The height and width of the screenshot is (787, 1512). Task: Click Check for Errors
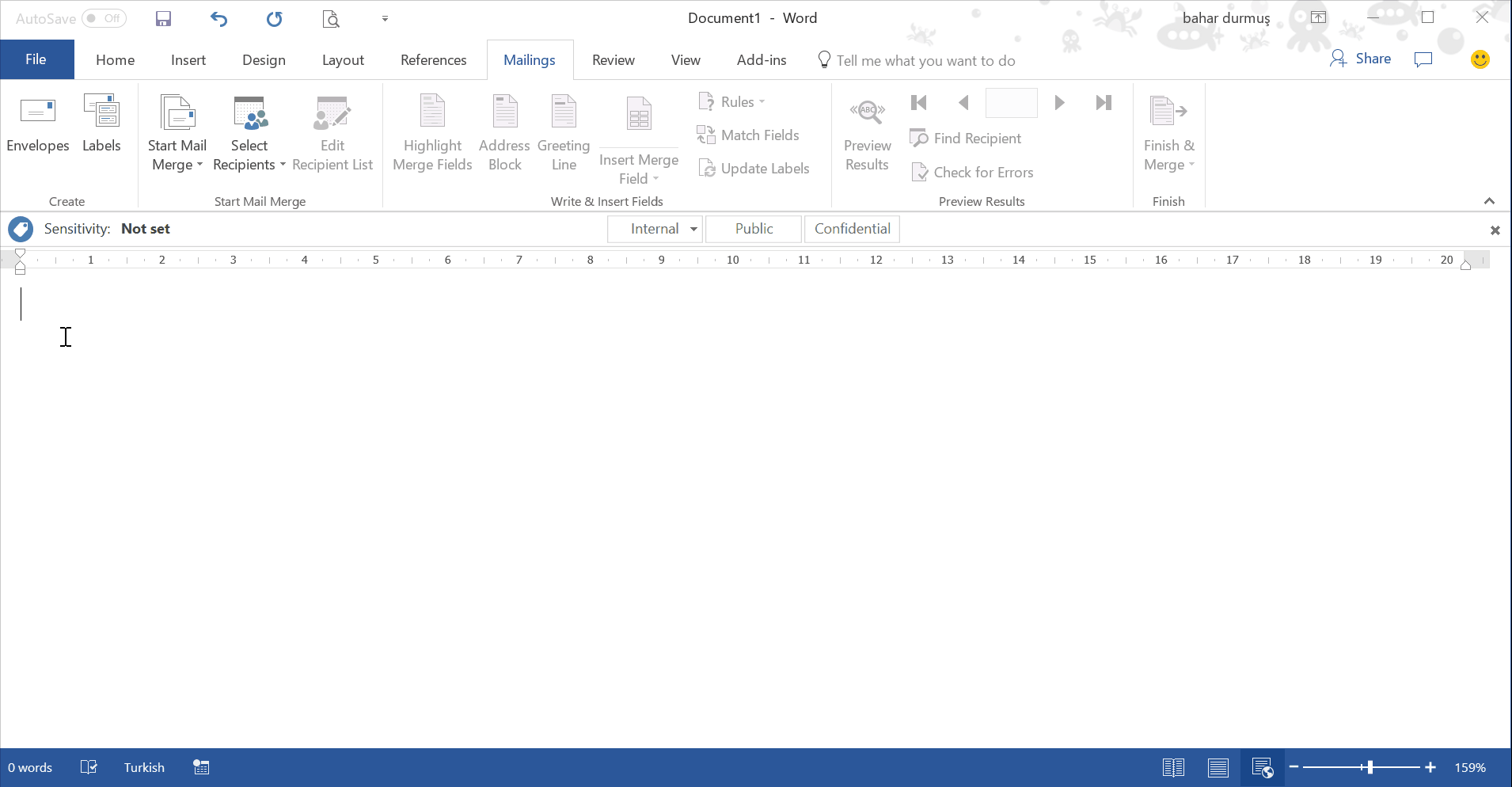[972, 173]
